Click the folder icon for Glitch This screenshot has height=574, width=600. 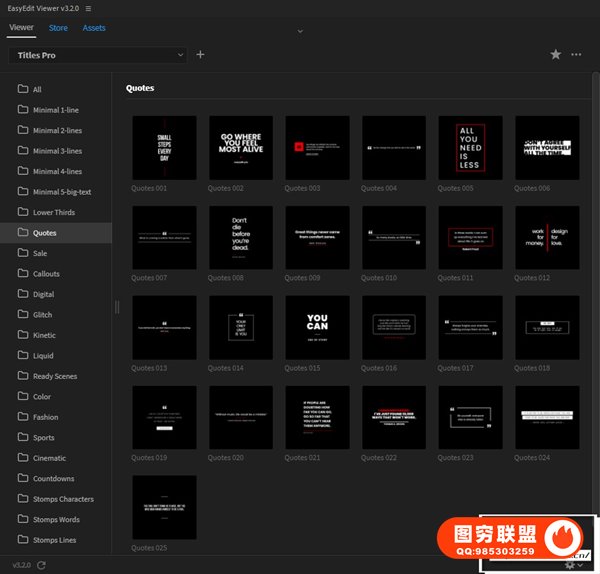tap(23, 315)
